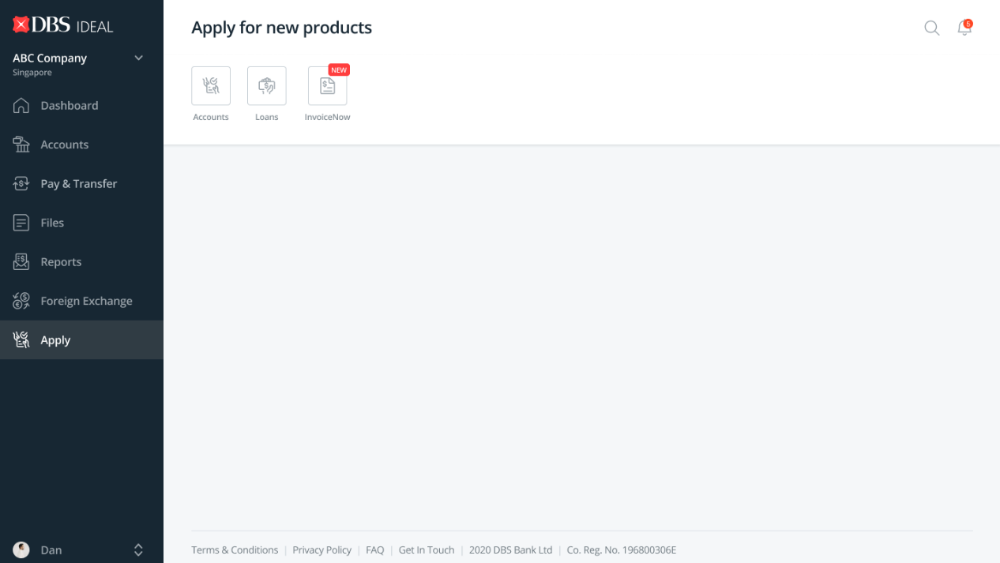This screenshot has width=1000, height=563.
Task: Click the Apply icon in the sidebar
Action: [21, 340]
